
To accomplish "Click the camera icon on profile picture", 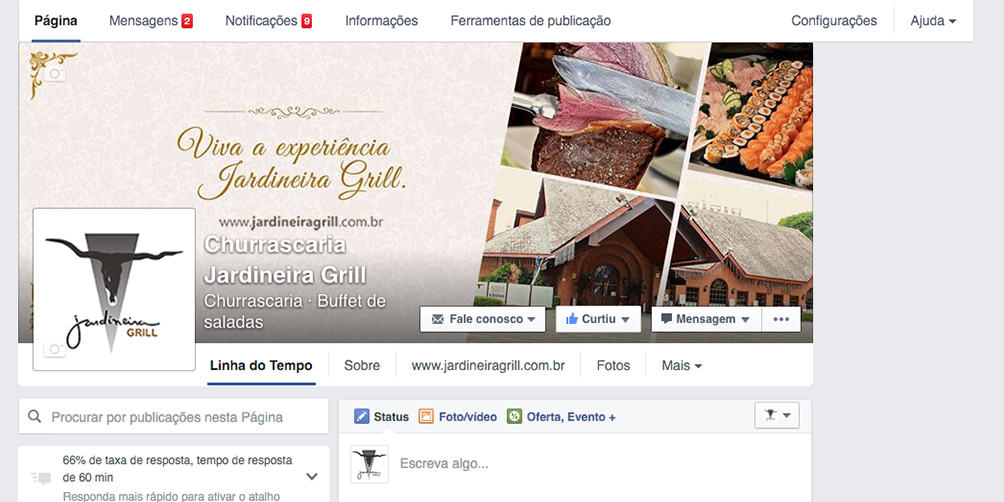I will pos(54,349).
